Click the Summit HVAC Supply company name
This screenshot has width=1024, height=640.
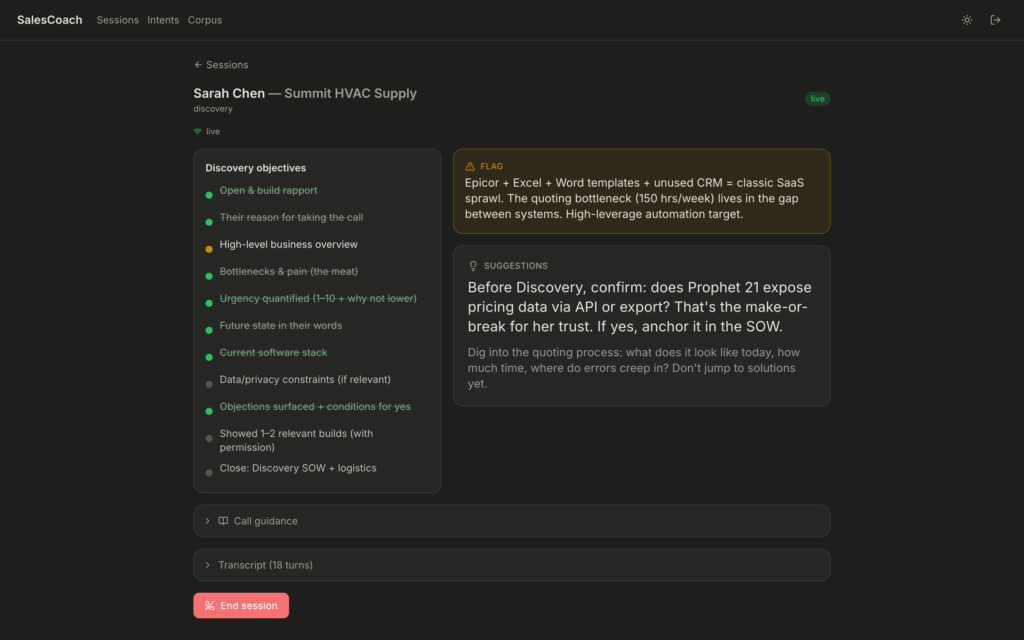350,93
